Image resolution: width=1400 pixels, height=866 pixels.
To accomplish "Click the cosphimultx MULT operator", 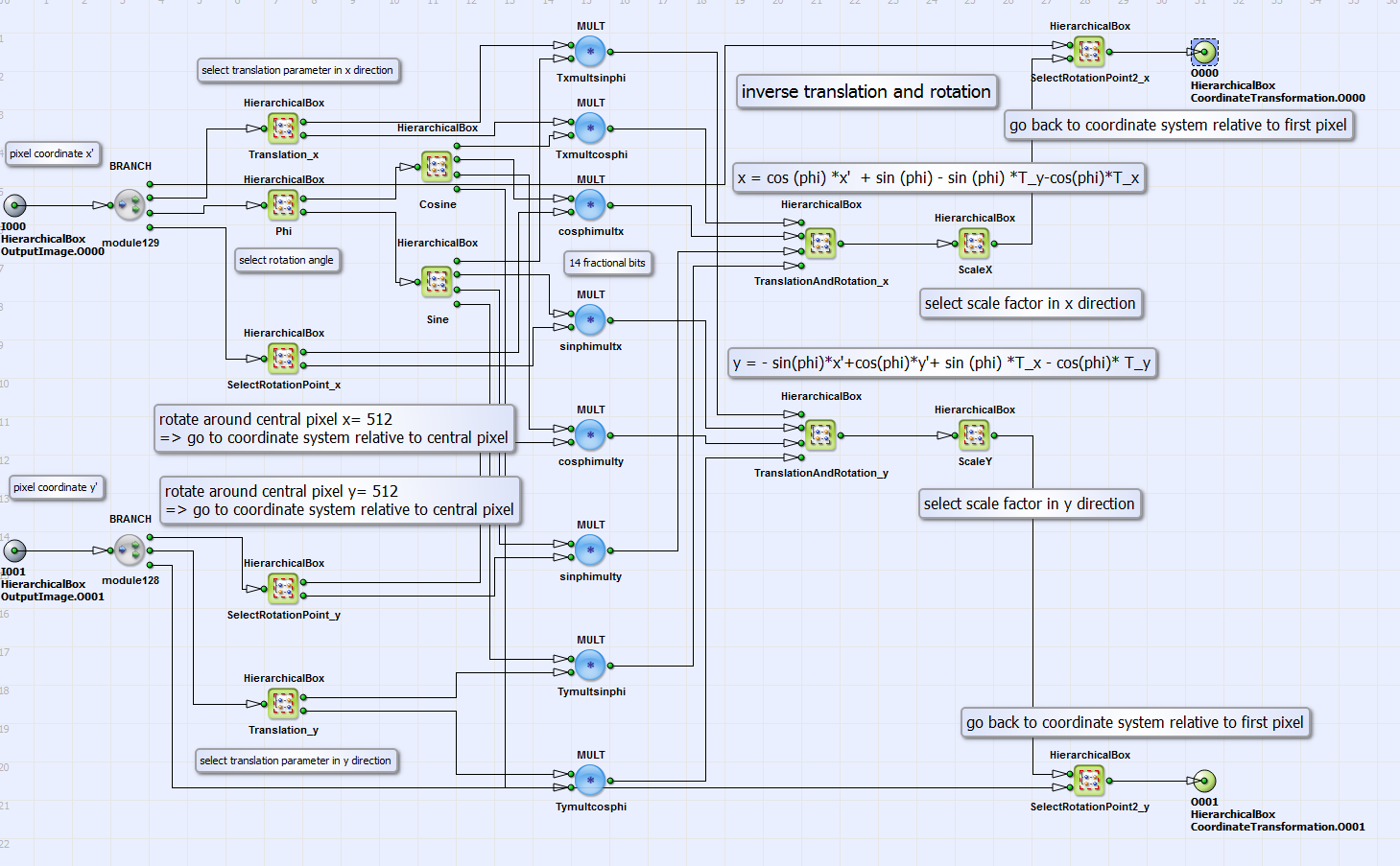I will pos(590,204).
